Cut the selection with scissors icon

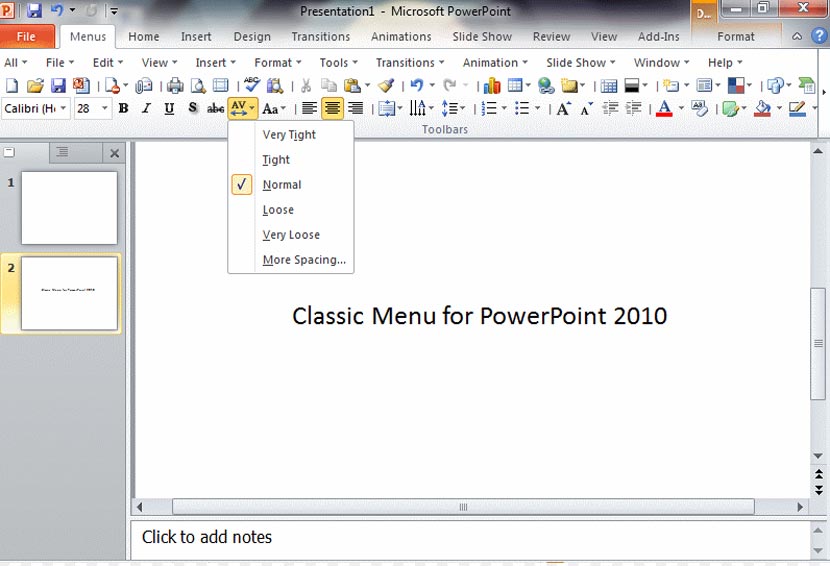pyautogui.click(x=305, y=85)
